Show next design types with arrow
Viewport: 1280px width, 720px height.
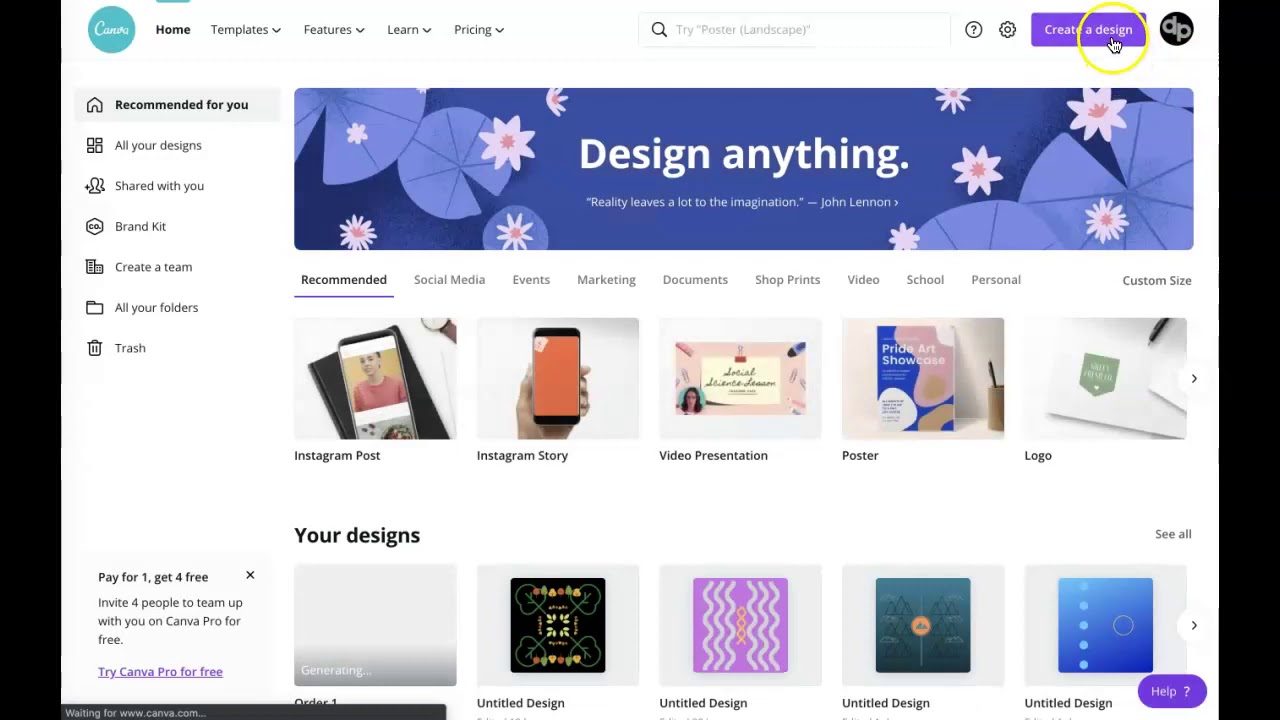[1193, 379]
